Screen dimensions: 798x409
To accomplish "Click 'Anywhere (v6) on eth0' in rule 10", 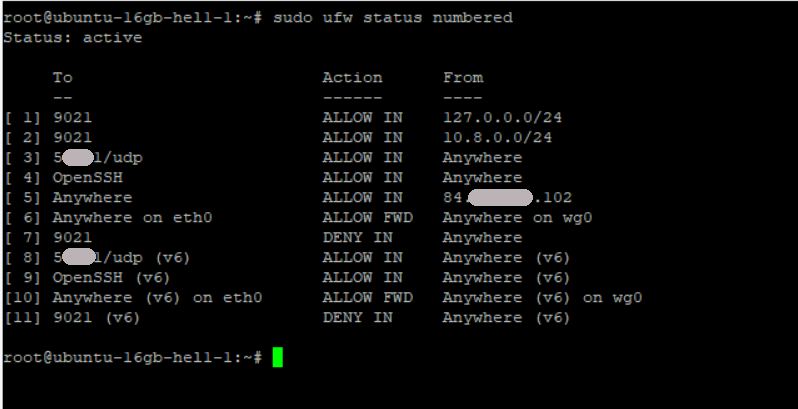I will click(157, 297).
